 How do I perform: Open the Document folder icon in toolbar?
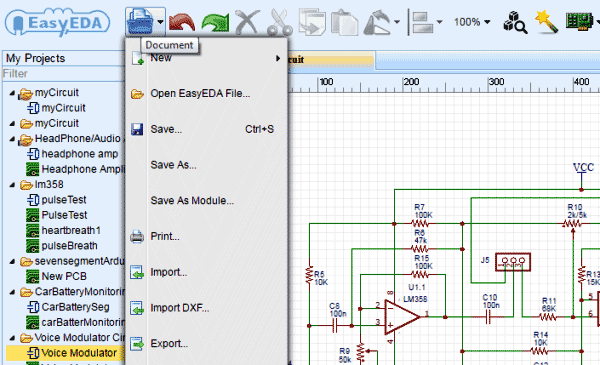140,22
